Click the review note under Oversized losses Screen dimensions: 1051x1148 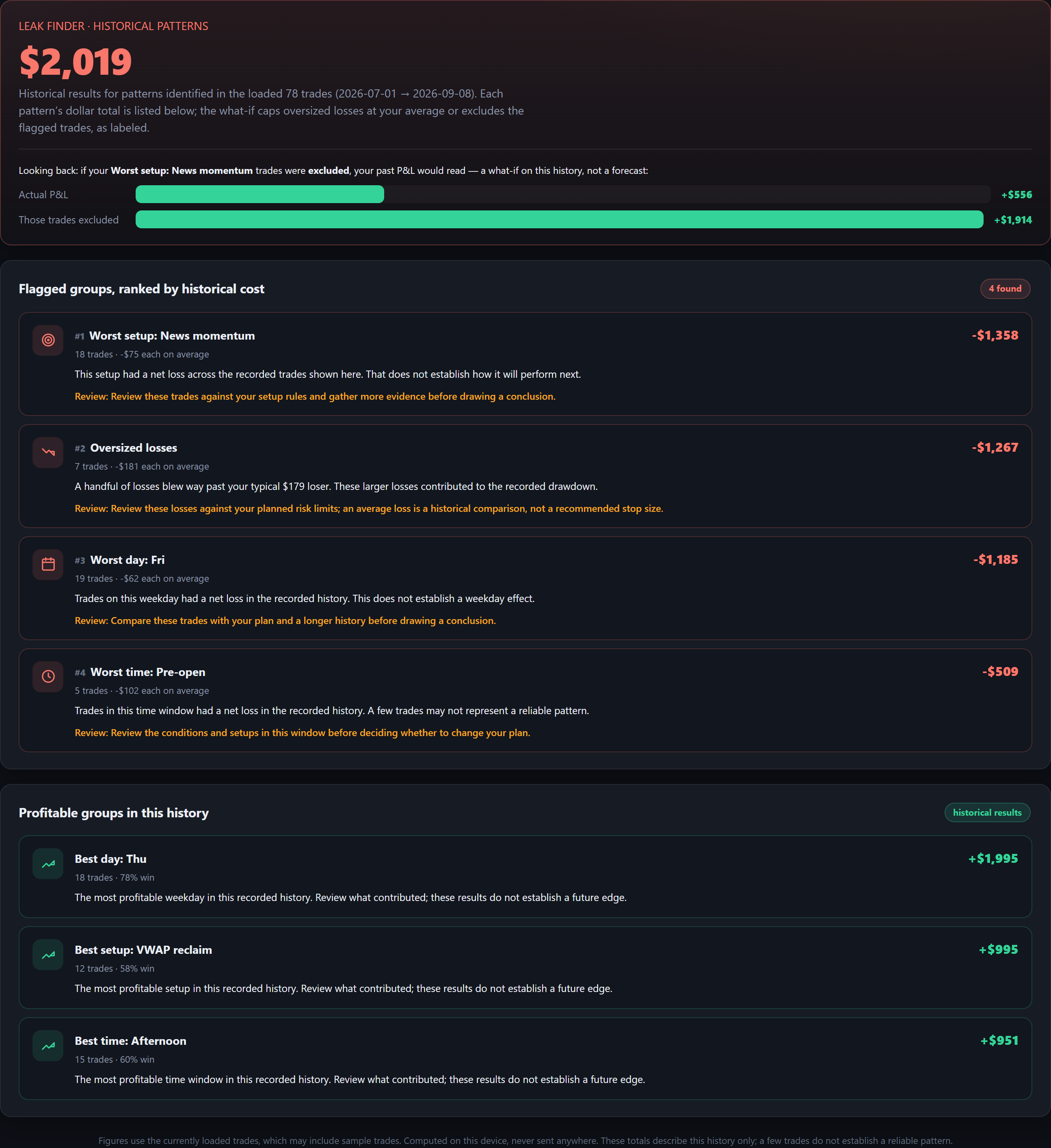tap(369, 509)
